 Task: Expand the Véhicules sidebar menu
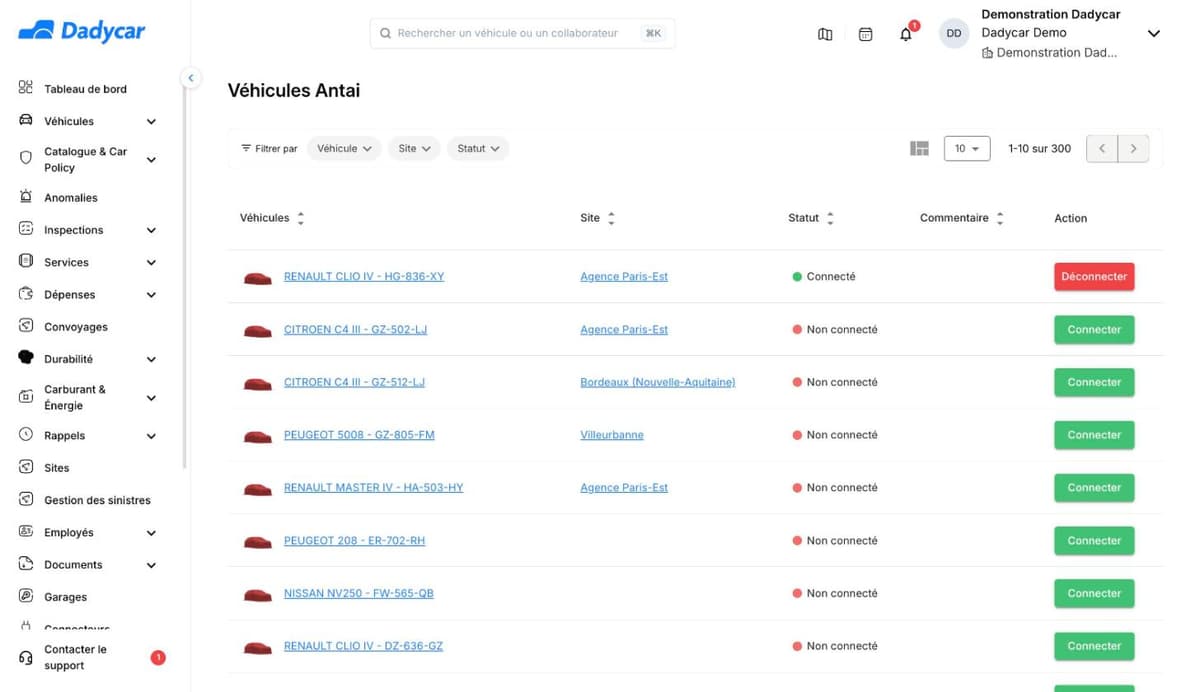(x=151, y=122)
